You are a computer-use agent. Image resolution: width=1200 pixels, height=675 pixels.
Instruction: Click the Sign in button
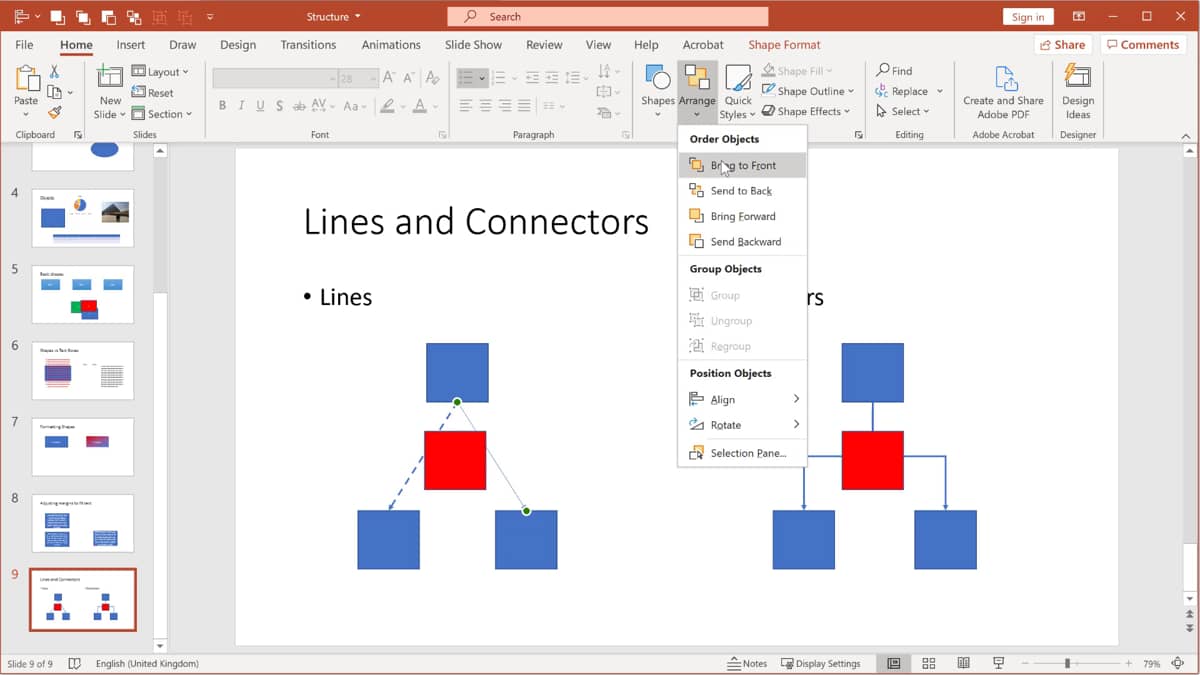pyautogui.click(x=1028, y=17)
